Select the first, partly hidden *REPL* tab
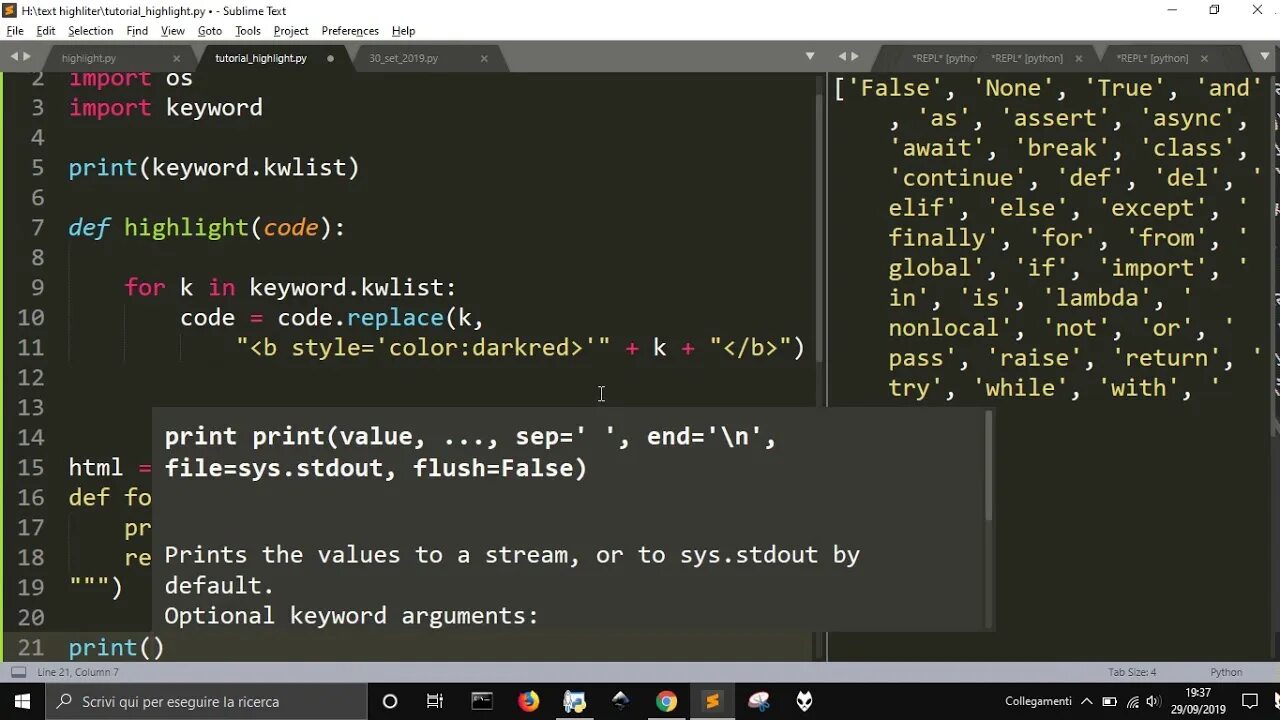This screenshot has width=1280, height=720. (943, 58)
